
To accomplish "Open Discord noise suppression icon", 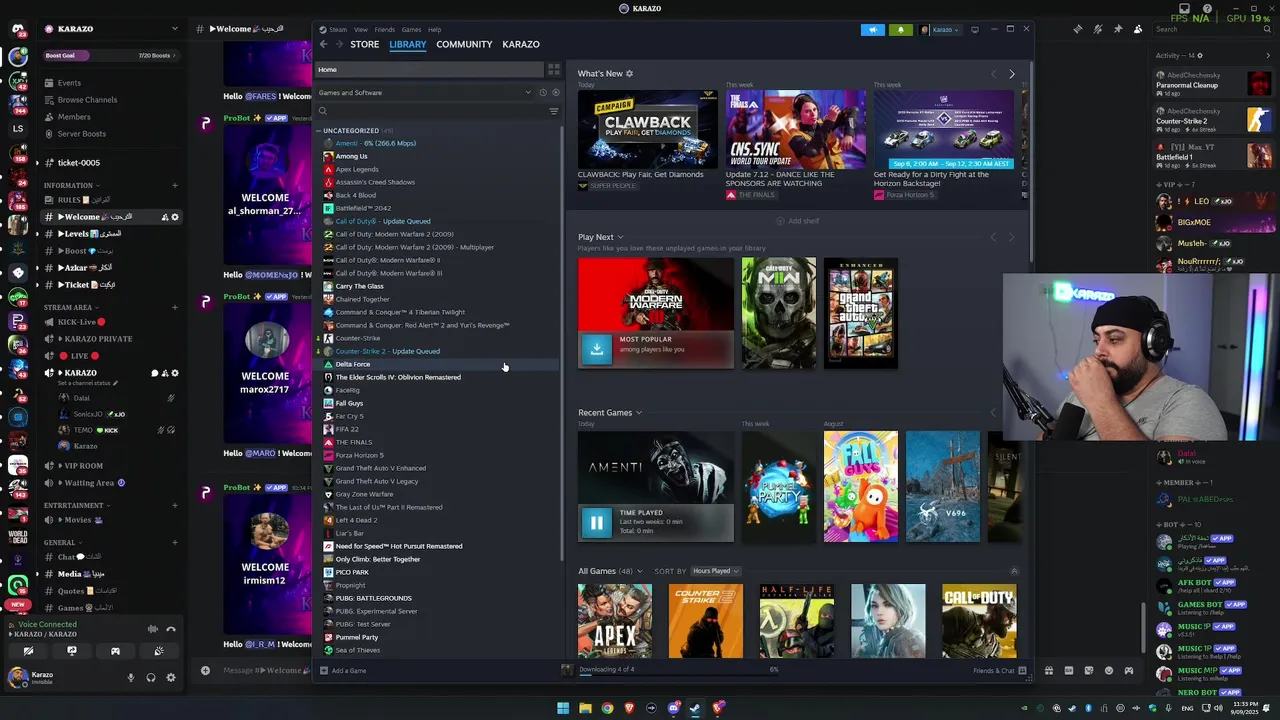I will 152,629.
